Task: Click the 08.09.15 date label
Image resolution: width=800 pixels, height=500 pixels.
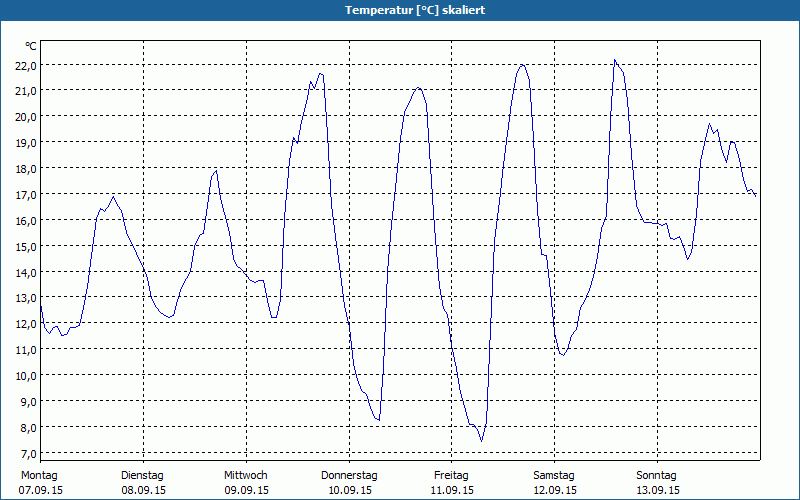Action: coord(143,490)
